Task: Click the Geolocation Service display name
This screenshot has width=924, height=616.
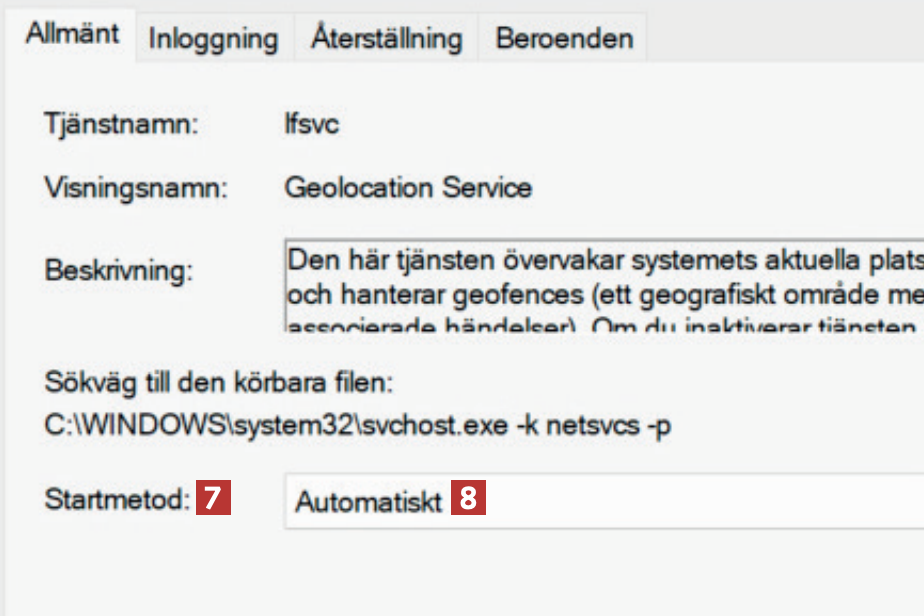Action: [408, 187]
